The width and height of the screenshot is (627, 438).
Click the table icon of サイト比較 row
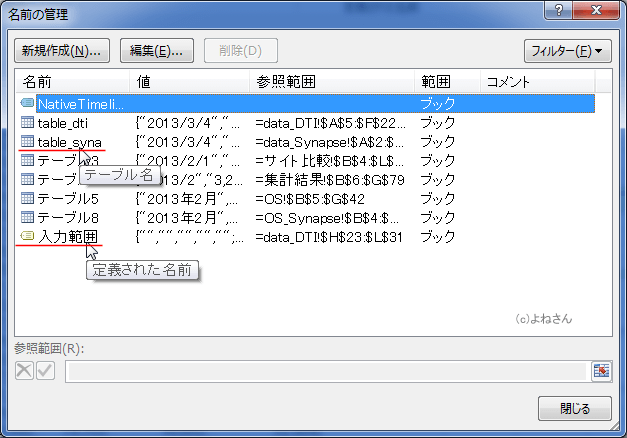[x=27, y=160]
